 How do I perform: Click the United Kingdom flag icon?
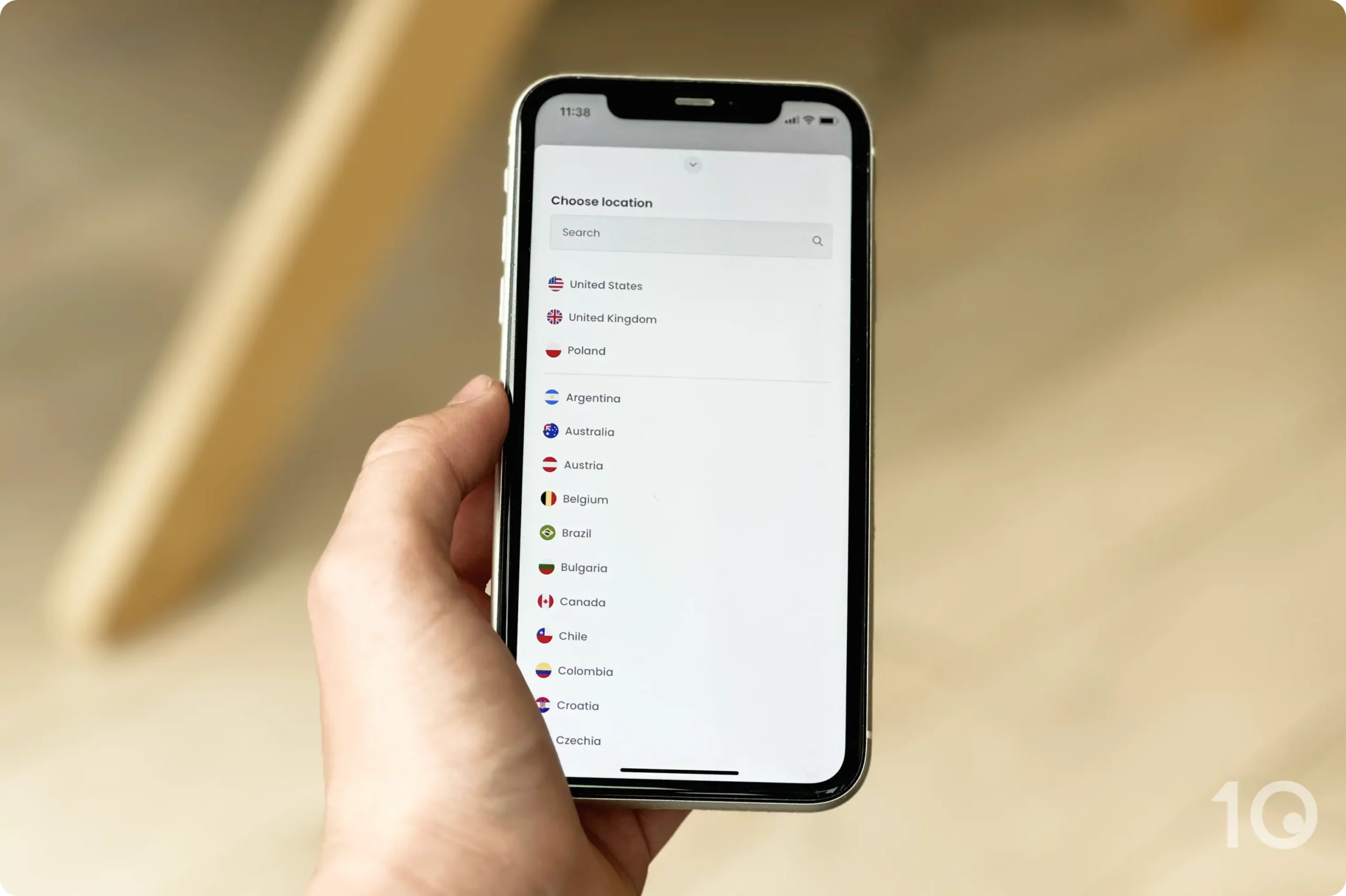click(553, 317)
